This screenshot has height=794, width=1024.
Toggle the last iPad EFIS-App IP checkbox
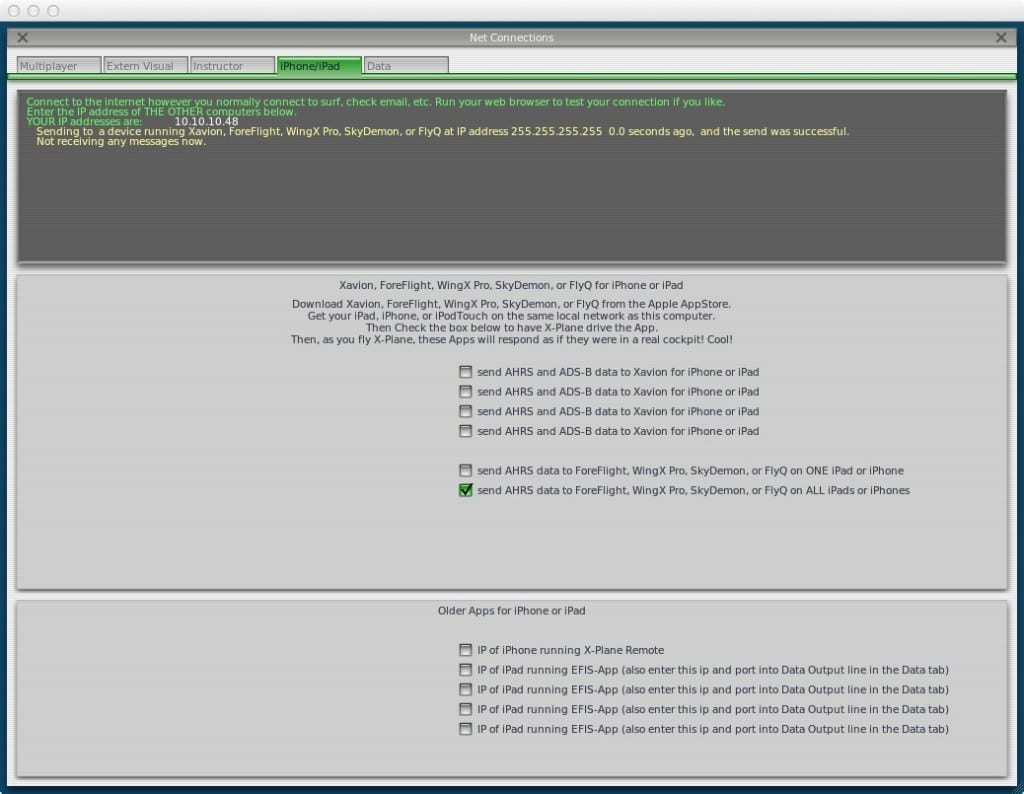(465, 729)
